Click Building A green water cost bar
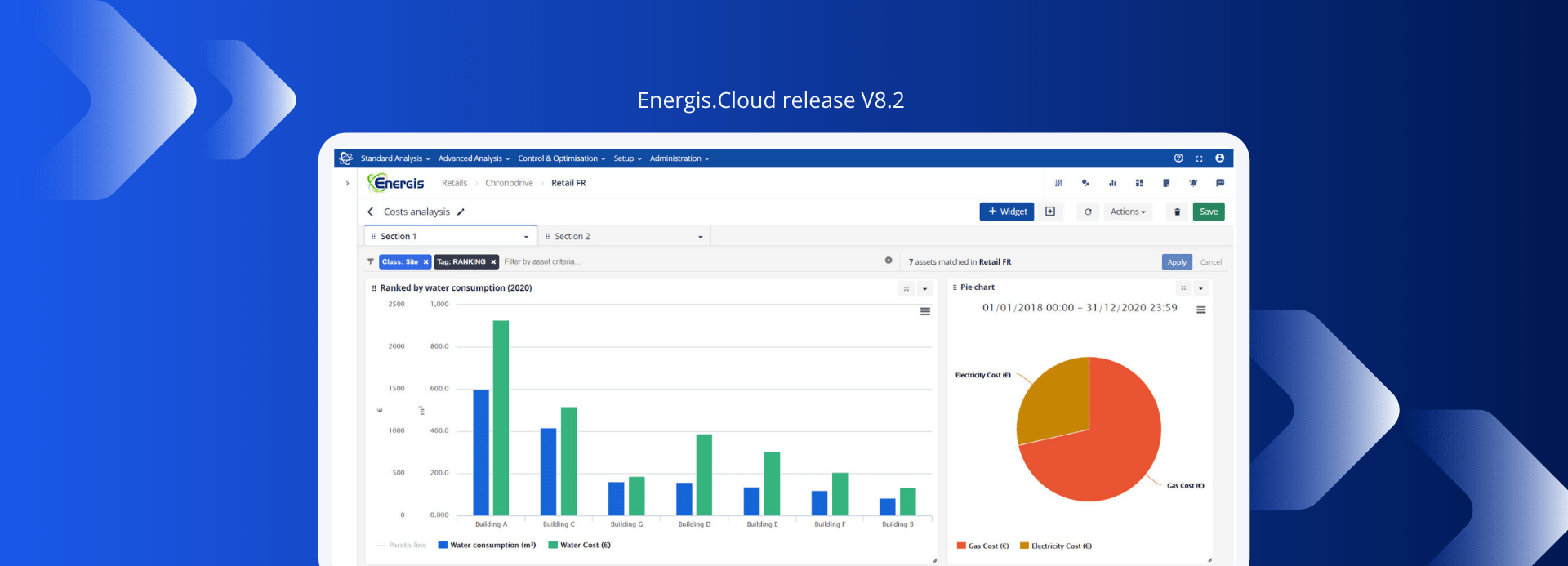 click(501, 417)
